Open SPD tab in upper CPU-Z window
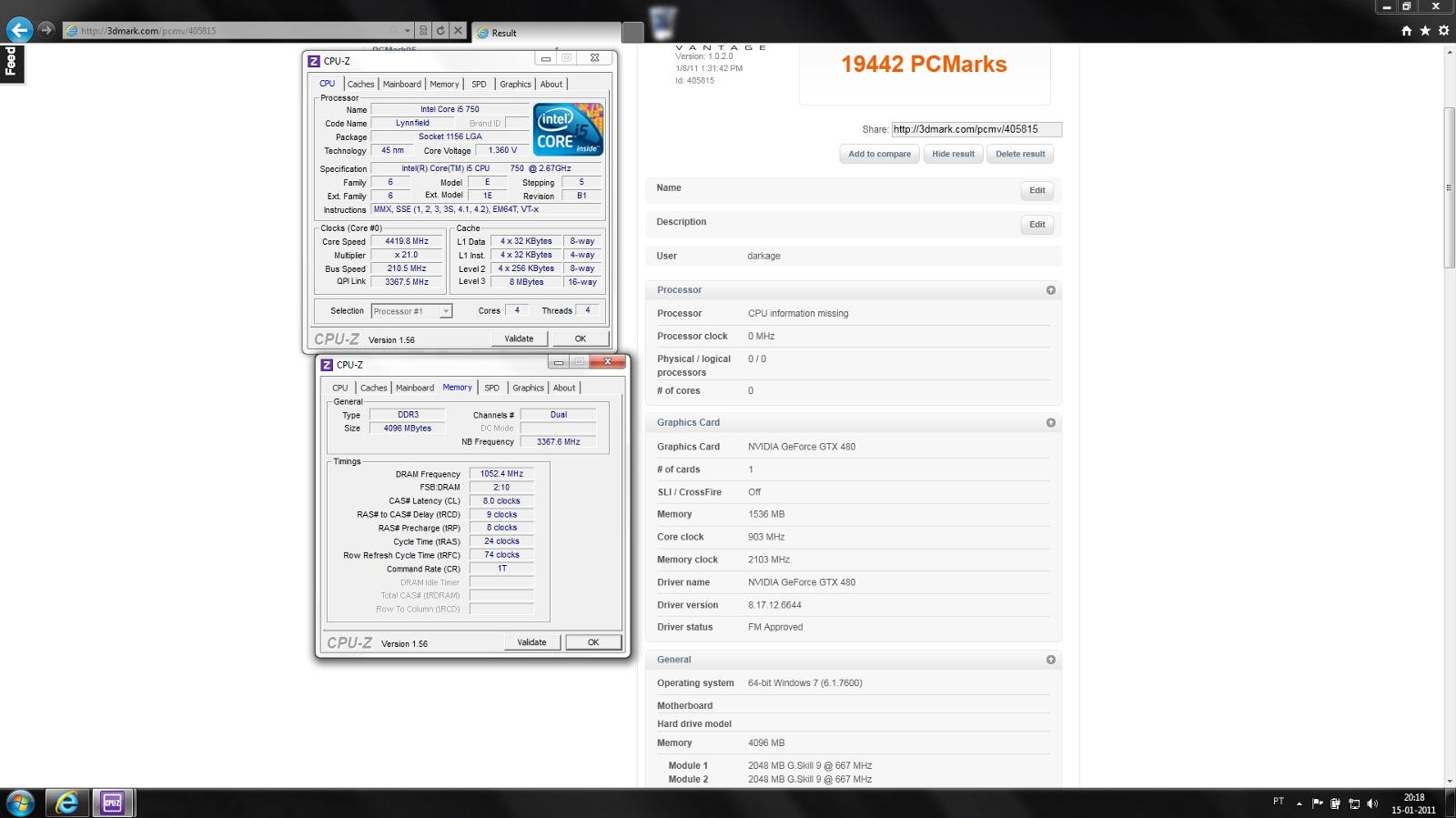Image resolution: width=1456 pixels, height=818 pixels. point(479,84)
